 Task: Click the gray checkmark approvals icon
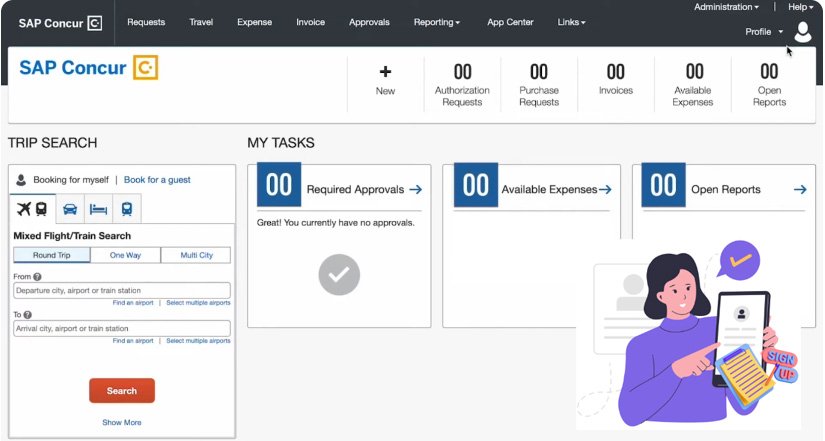pyautogui.click(x=339, y=275)
